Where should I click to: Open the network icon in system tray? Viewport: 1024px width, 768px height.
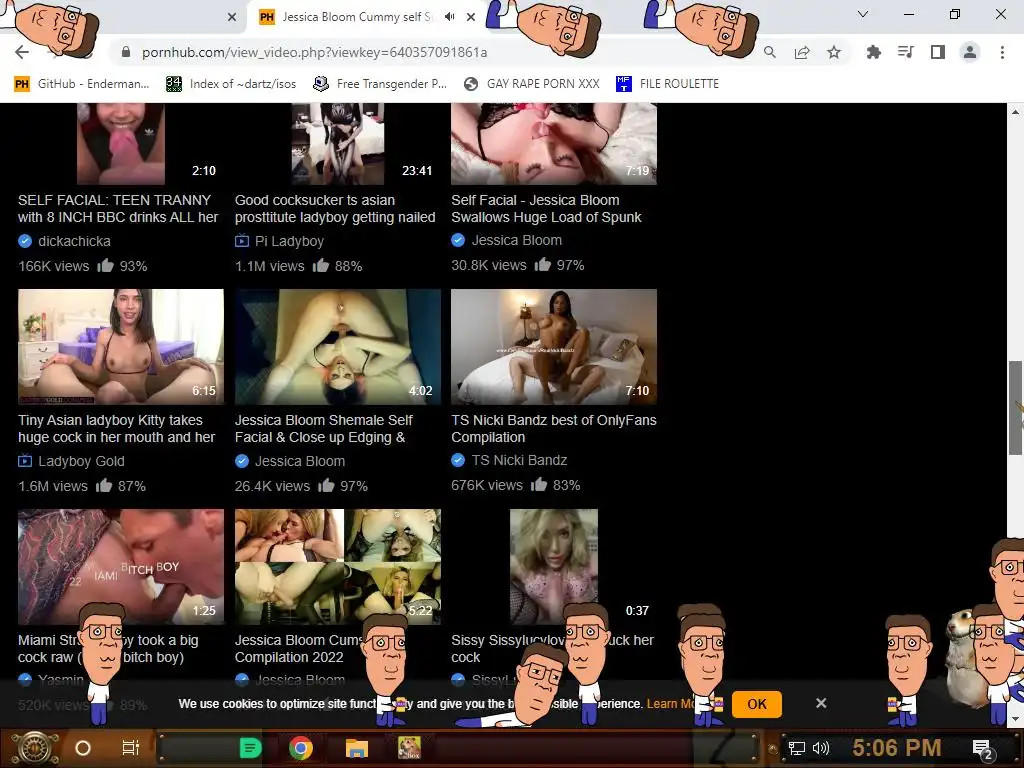pyautogui.click(x=797, y=748)
